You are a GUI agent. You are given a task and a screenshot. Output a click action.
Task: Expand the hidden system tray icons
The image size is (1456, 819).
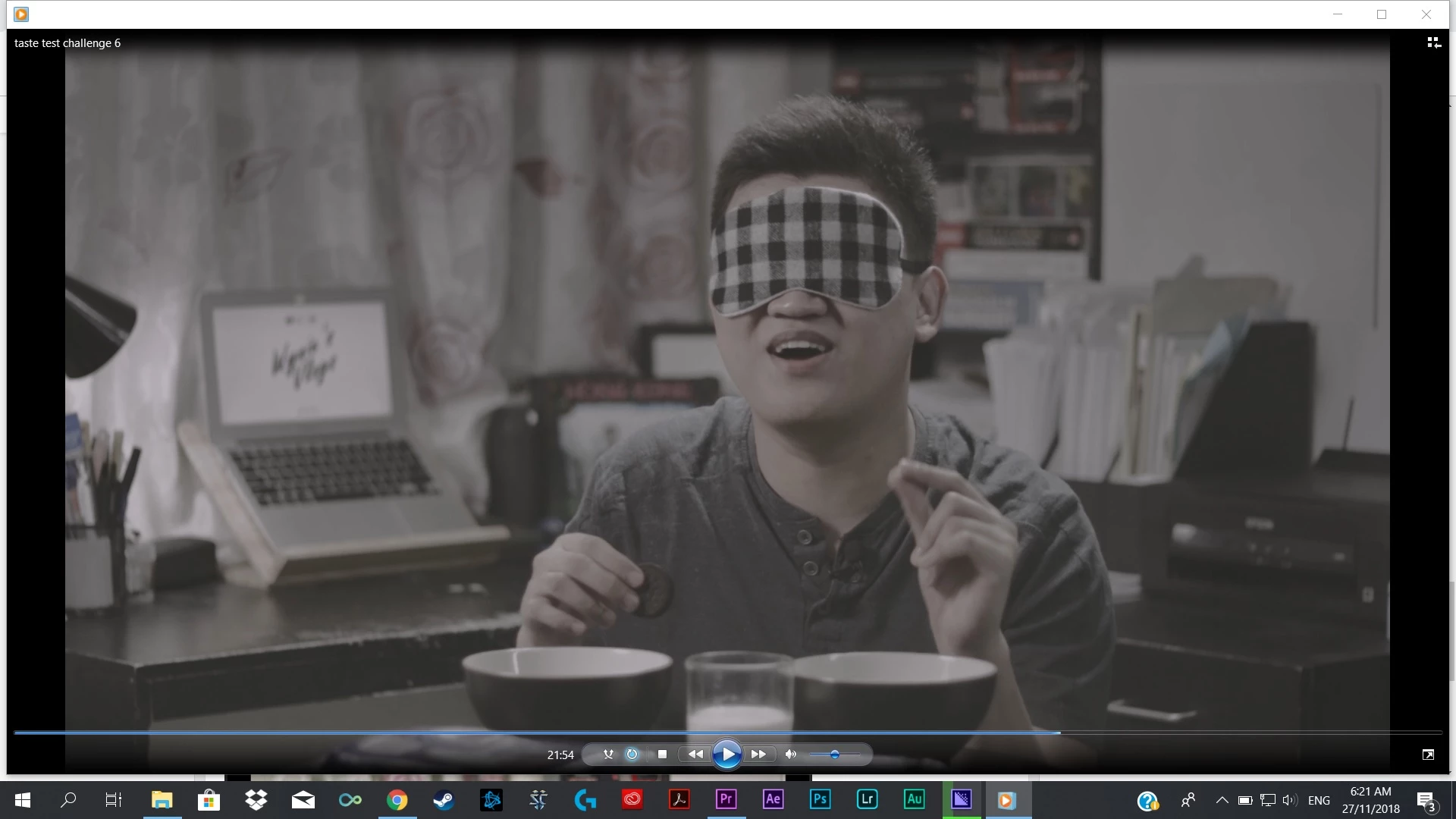[1222, 800]
